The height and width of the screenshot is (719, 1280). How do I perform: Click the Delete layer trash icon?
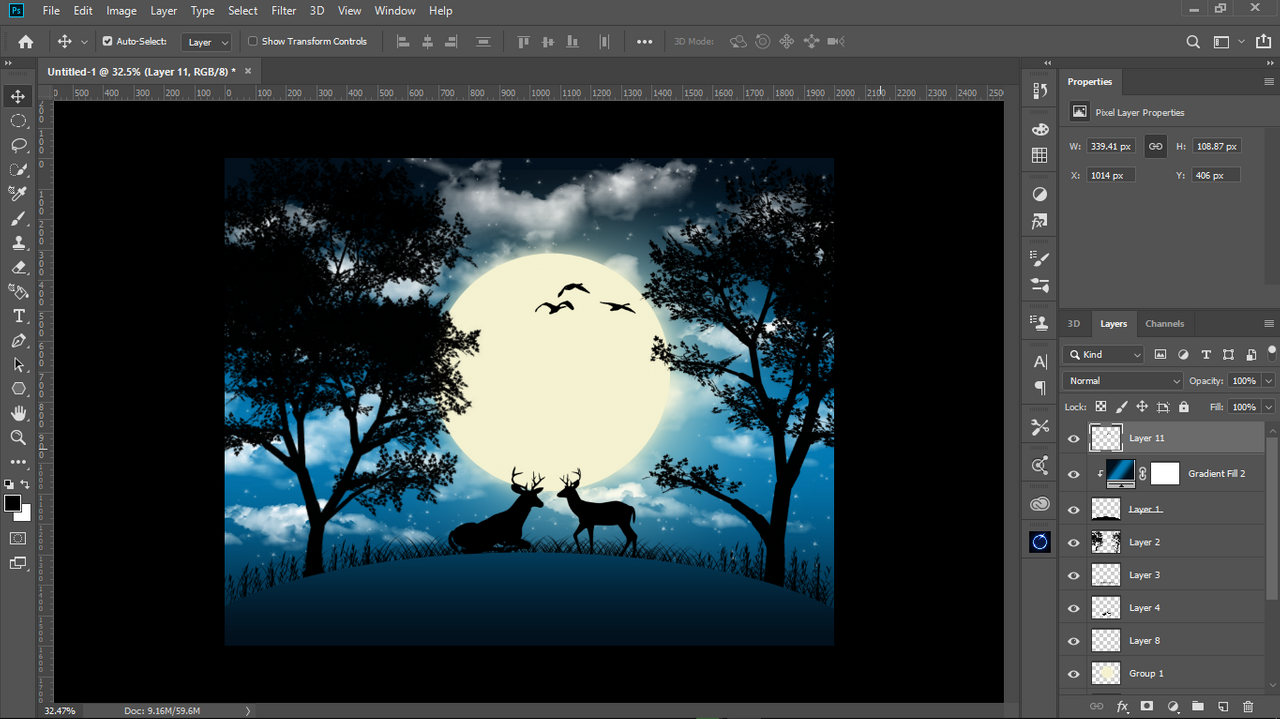tap(1248, 707)
